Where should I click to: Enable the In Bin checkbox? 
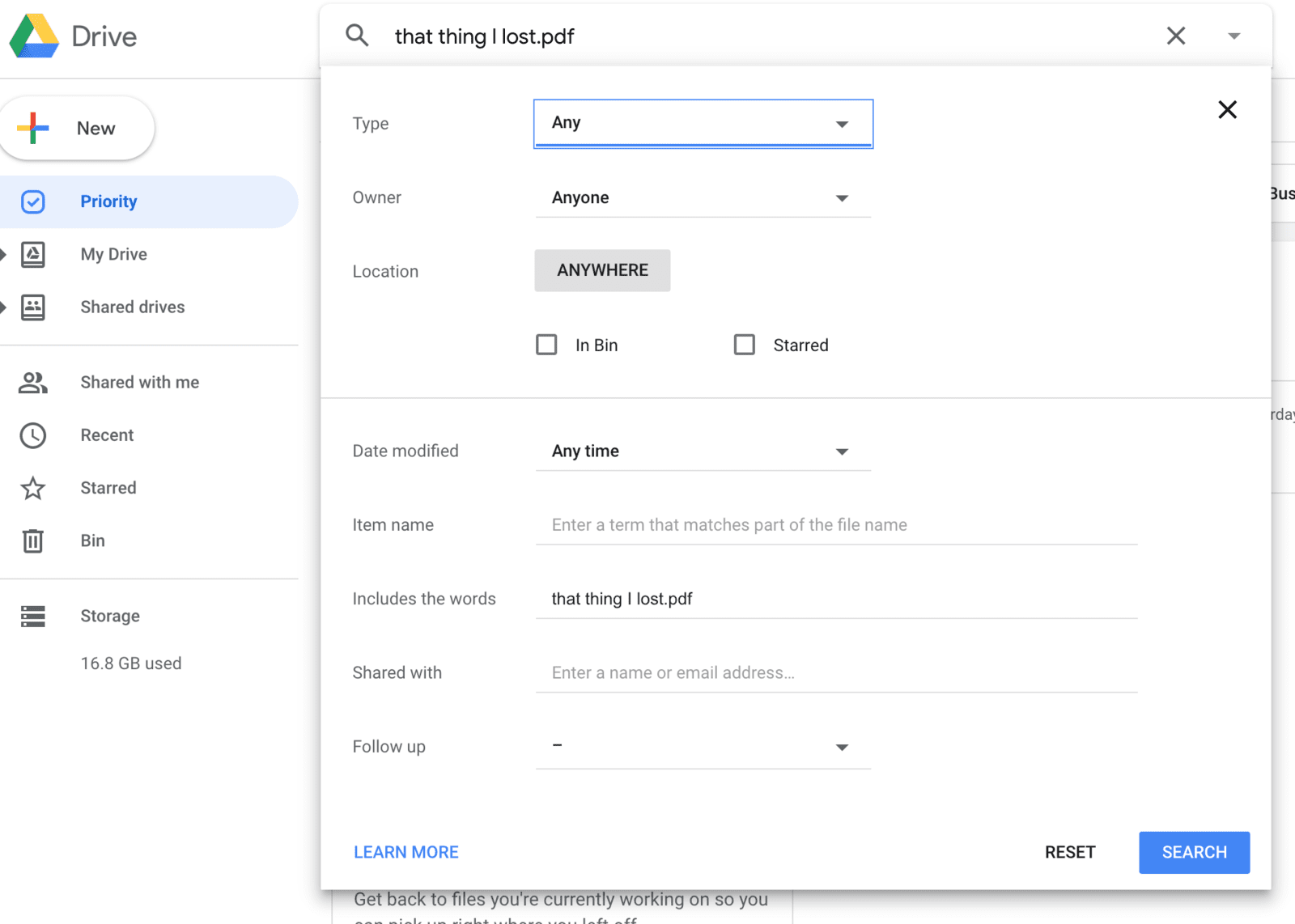pos(547,345)
